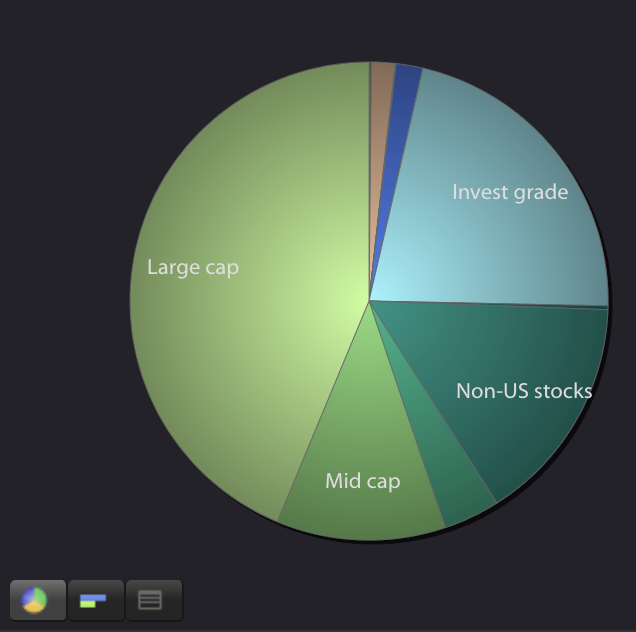This screenshot has width=636, height=632.
Task: Click the narrow blue pie slice
Action: pyautogui.click(x=400, y=122)
